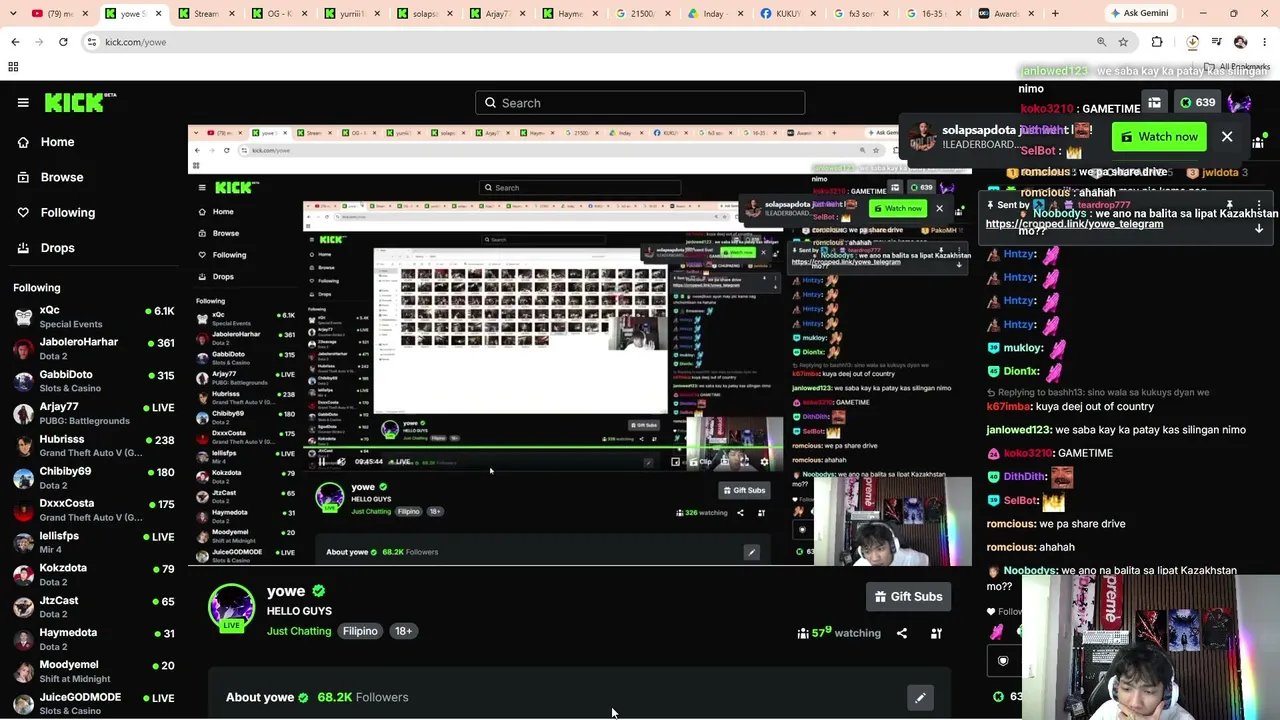Open the Just Chatting category
The height and width of the screenshot is (720, 1280).
click(299, 631)
